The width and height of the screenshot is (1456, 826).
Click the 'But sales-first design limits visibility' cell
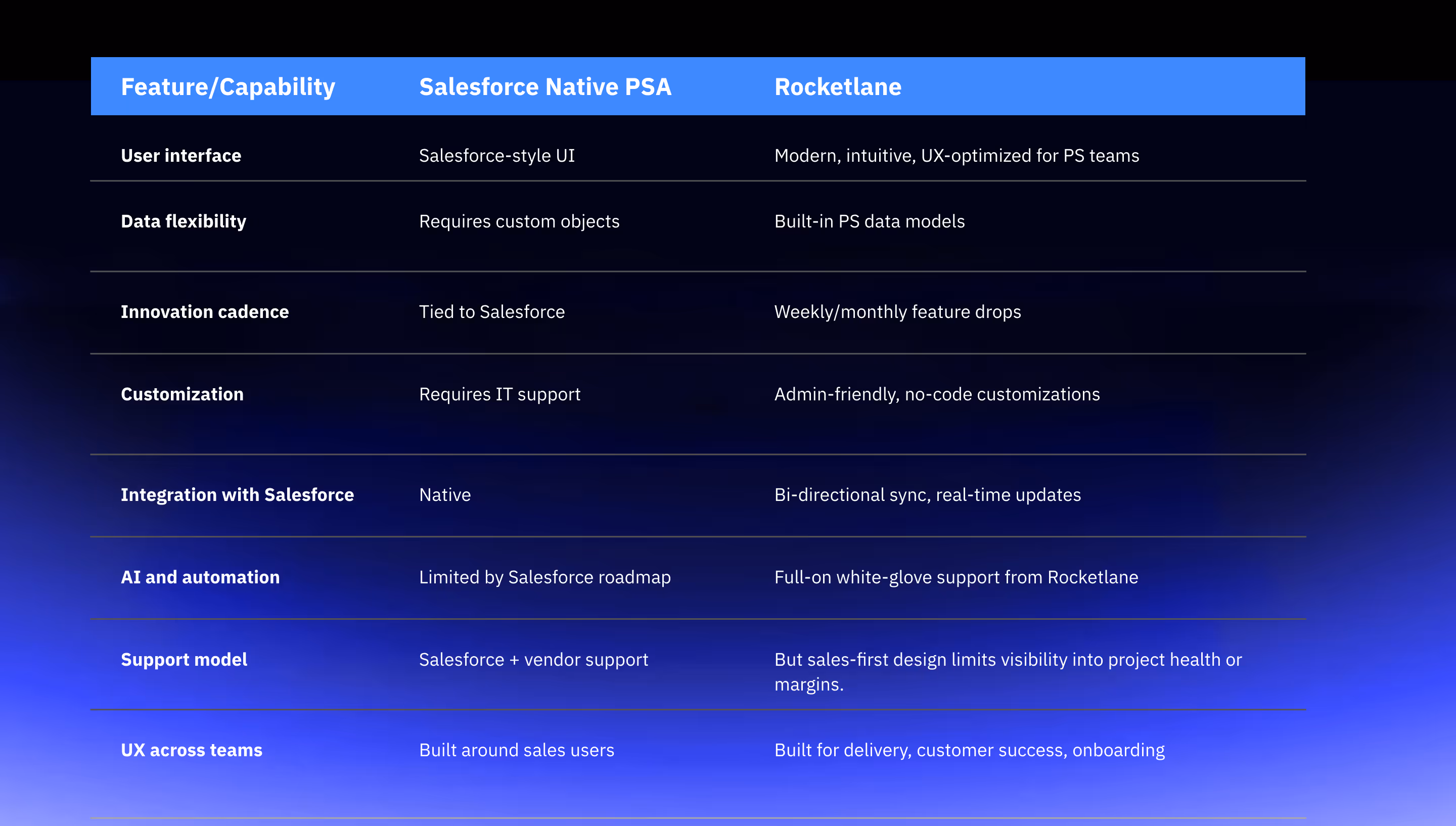(x=1008, y=672)
